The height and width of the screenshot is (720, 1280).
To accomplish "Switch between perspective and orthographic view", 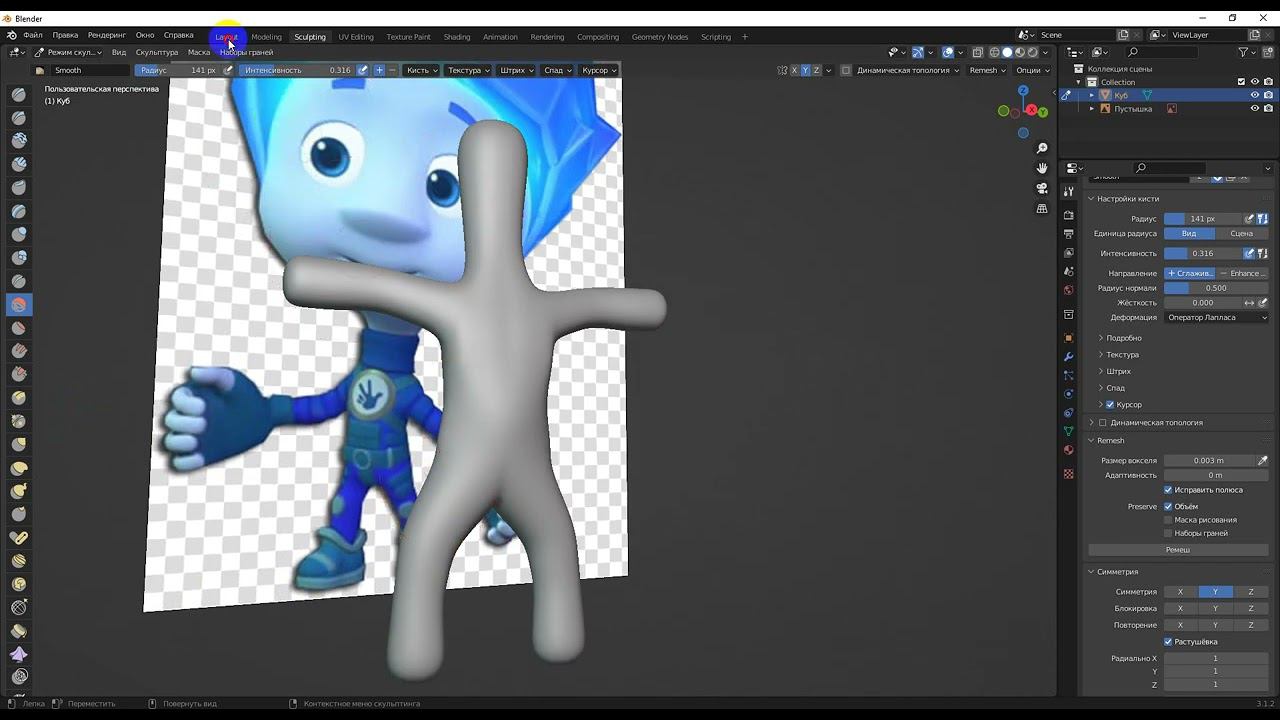I will (x=1042, y=209).
